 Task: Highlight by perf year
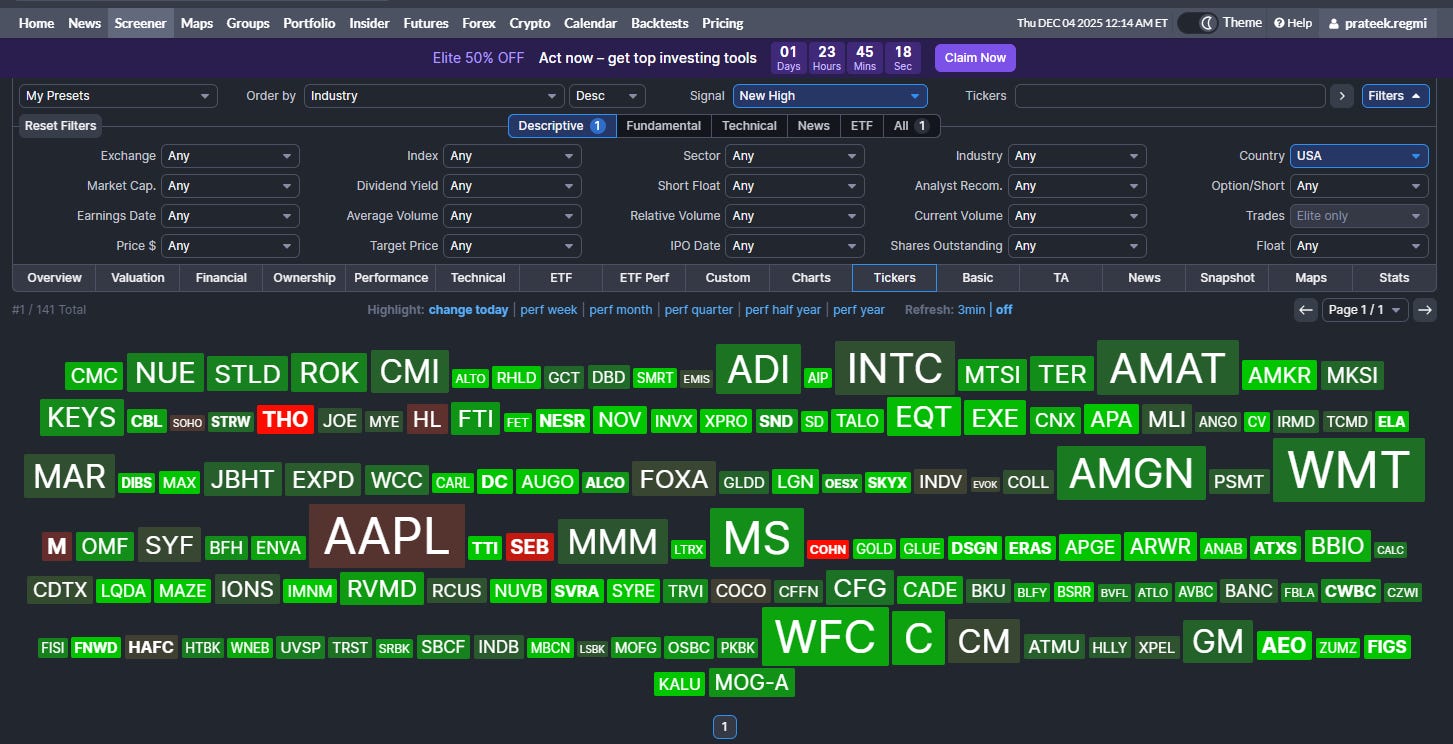pos(859,310)
